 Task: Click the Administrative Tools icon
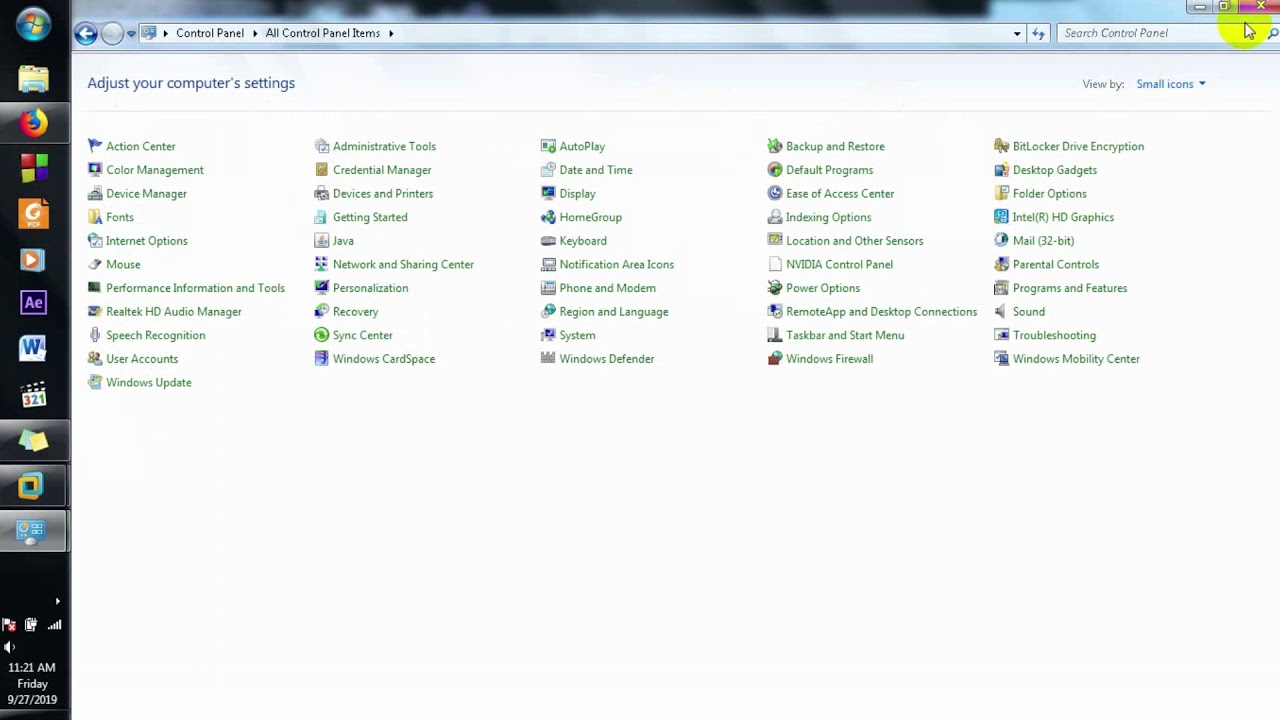[x=321, y=146]
